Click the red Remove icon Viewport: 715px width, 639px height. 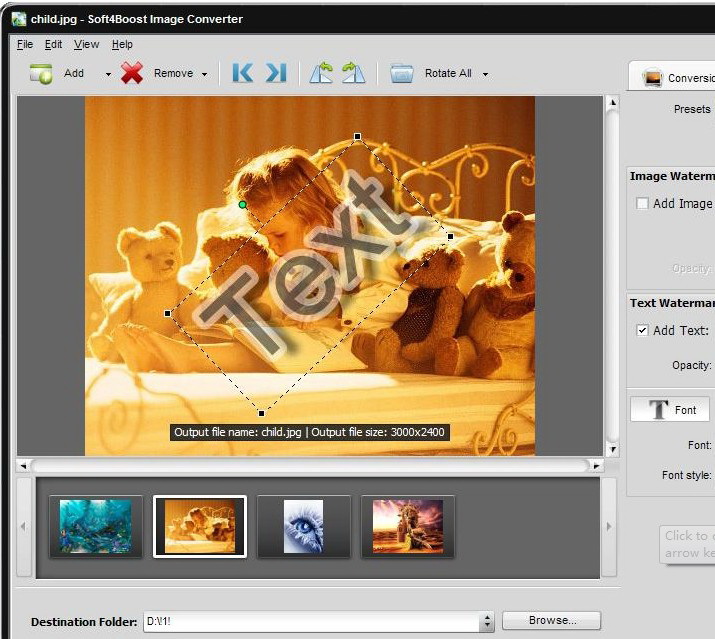tap(132, 73)
